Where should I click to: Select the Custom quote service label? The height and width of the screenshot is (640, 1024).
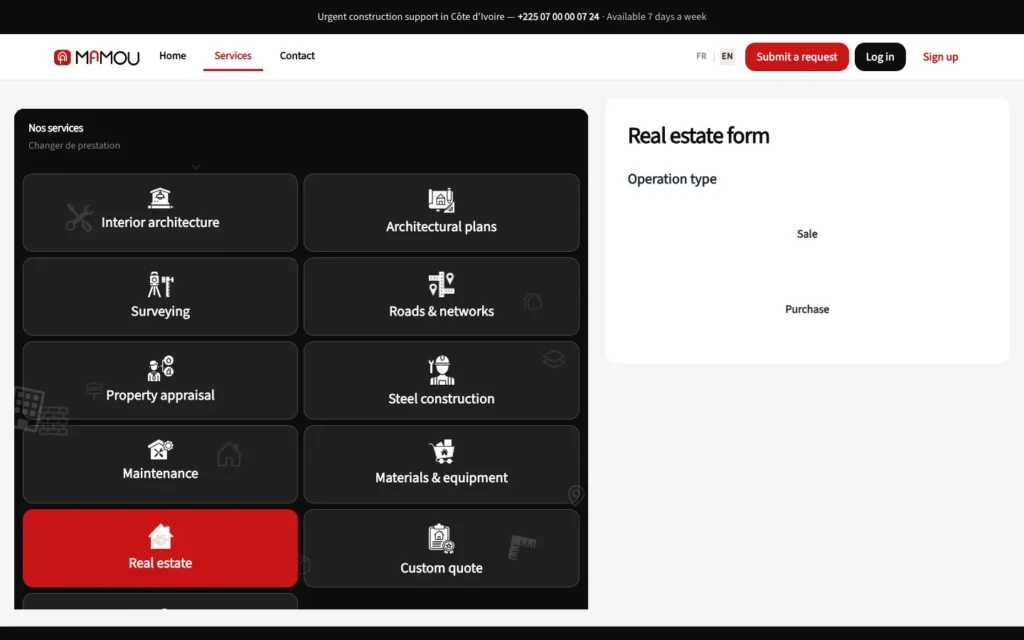tap(441, 568)
